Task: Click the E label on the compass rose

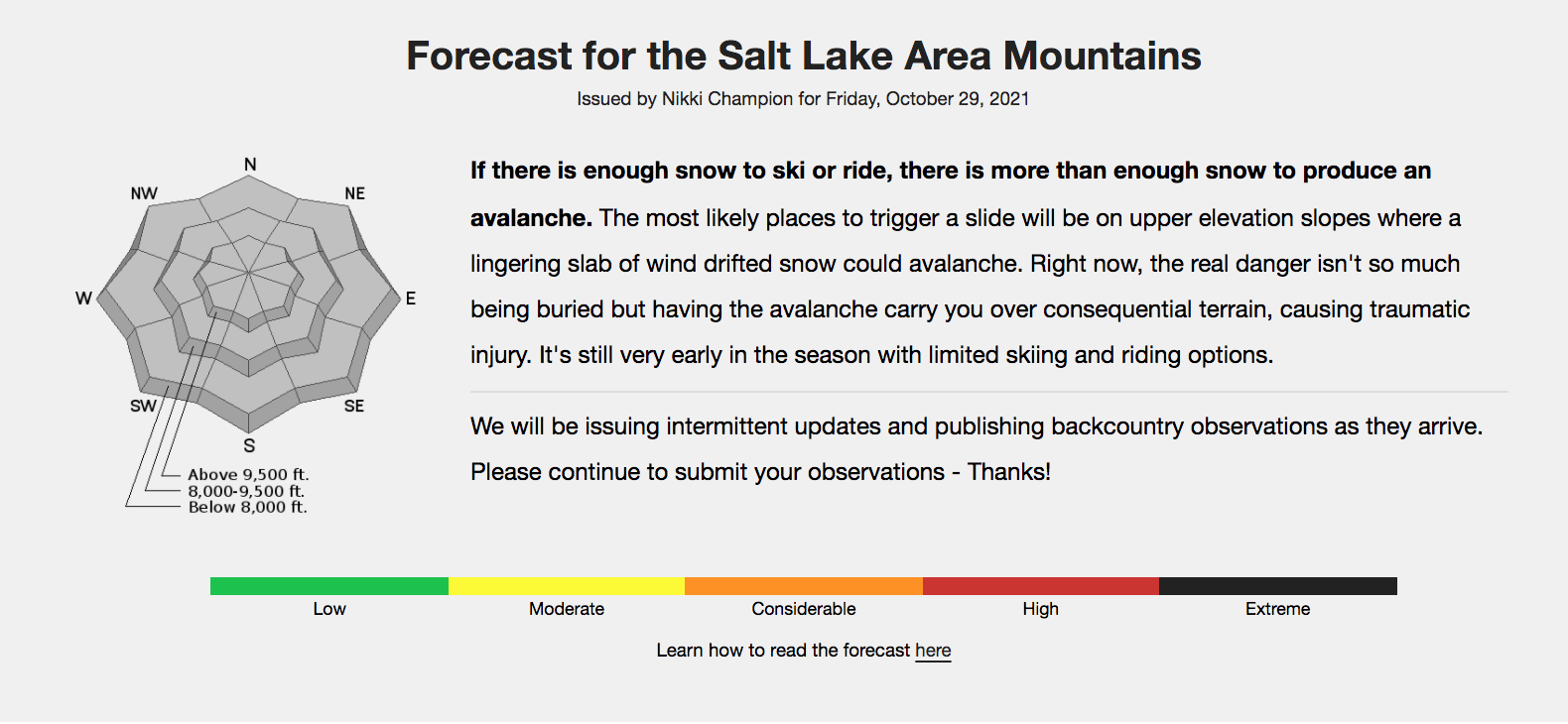Action: [x=410, y=299]
